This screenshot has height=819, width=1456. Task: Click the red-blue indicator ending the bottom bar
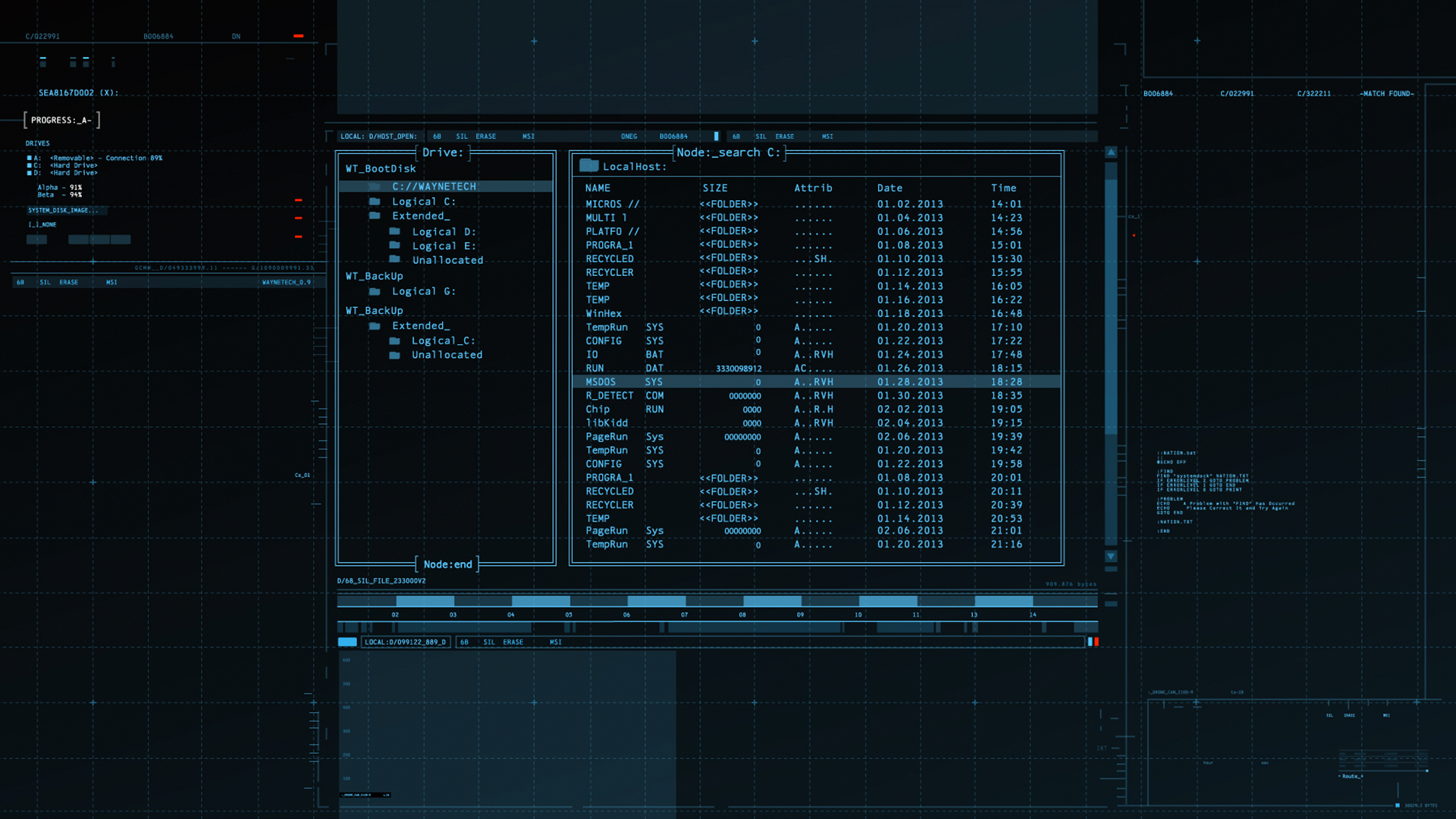1093,642
